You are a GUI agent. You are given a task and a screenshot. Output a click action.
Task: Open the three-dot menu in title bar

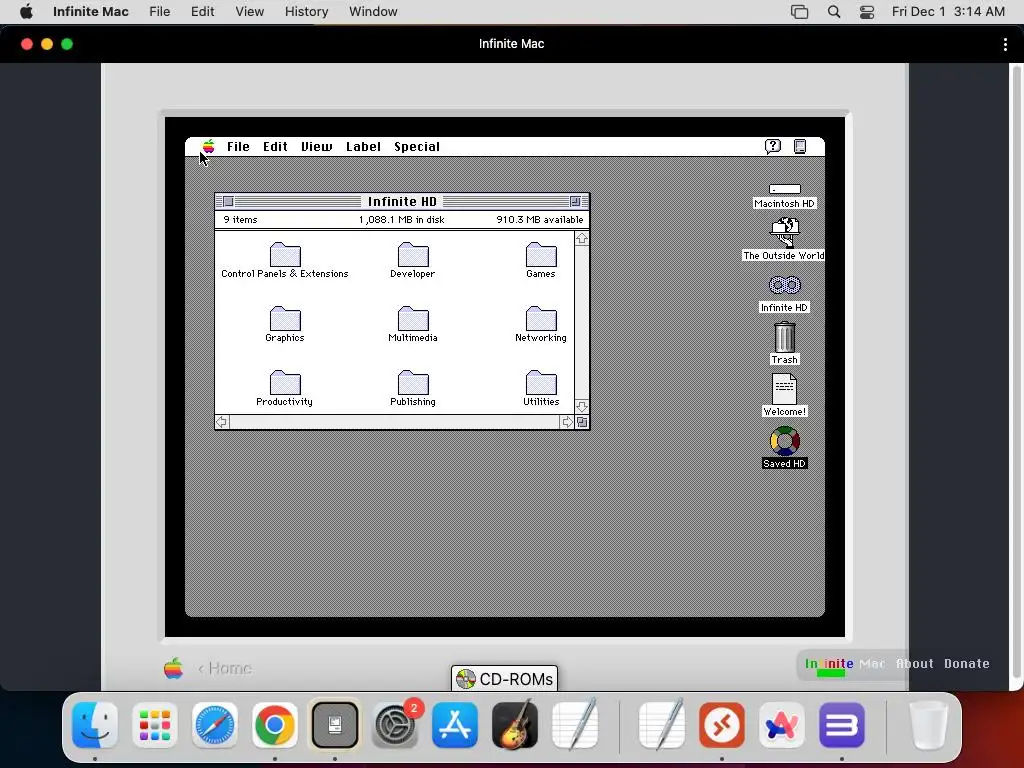1005,44
